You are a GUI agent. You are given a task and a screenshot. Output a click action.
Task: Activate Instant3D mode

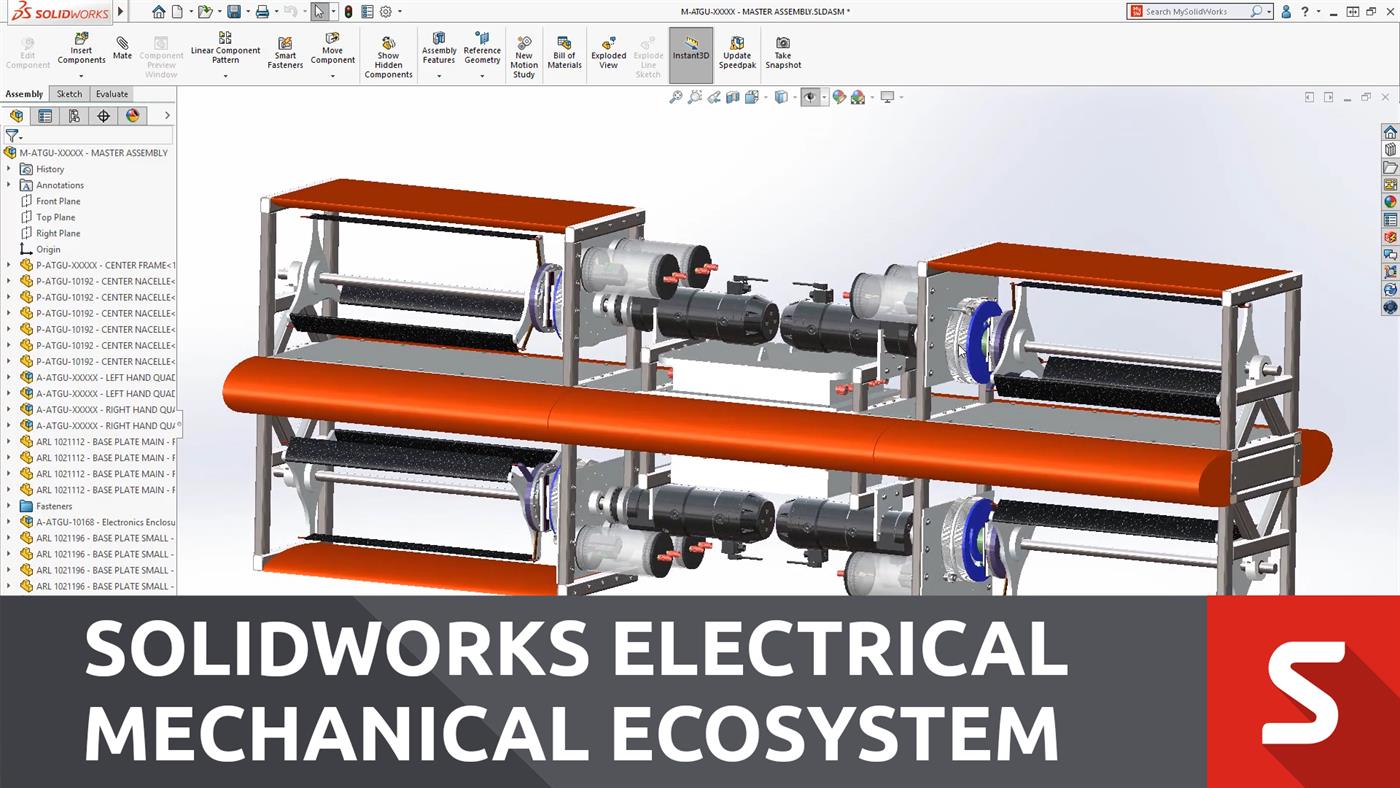tap(690, 52)
